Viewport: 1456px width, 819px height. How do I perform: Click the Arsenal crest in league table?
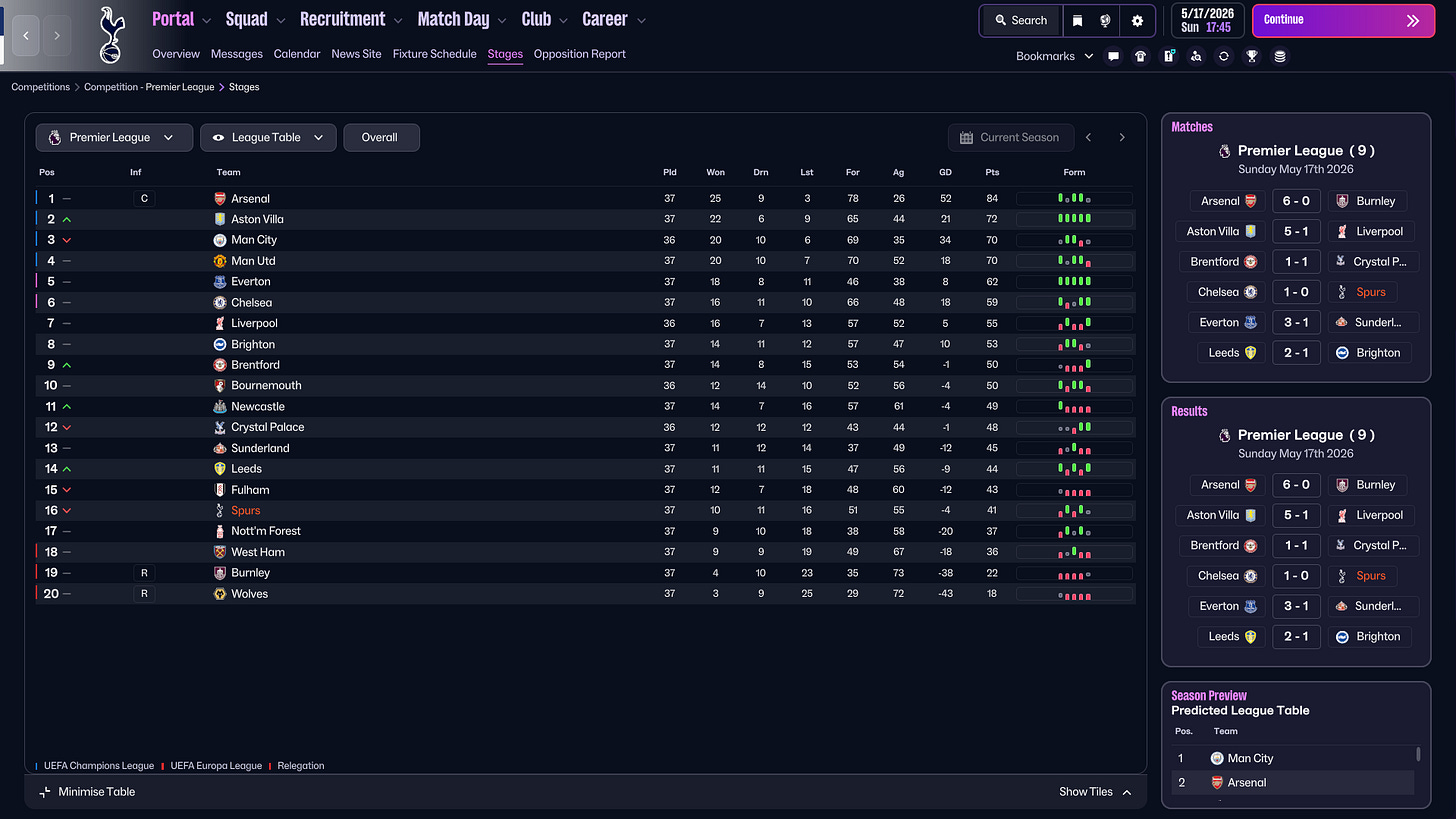coord(220,199)
